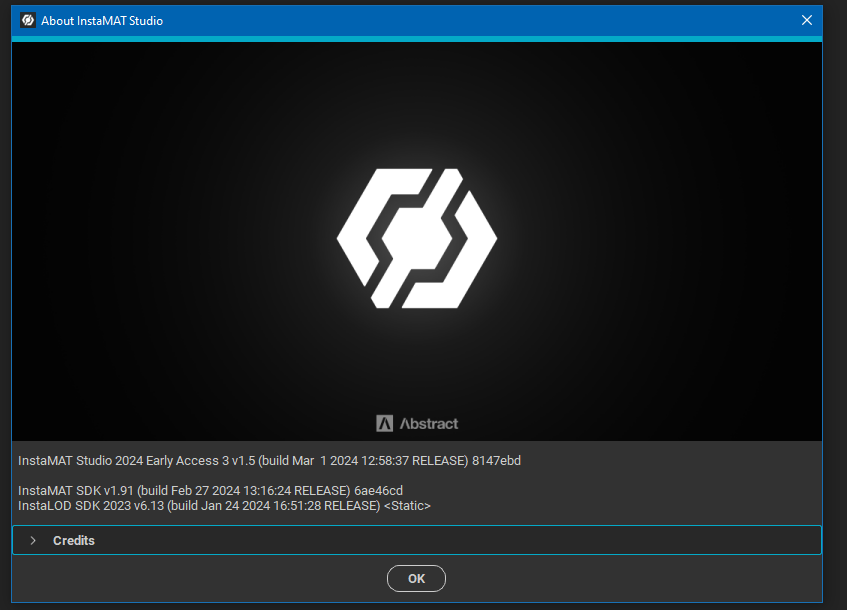Close the About InstaMAT Studio dialog

806,20
